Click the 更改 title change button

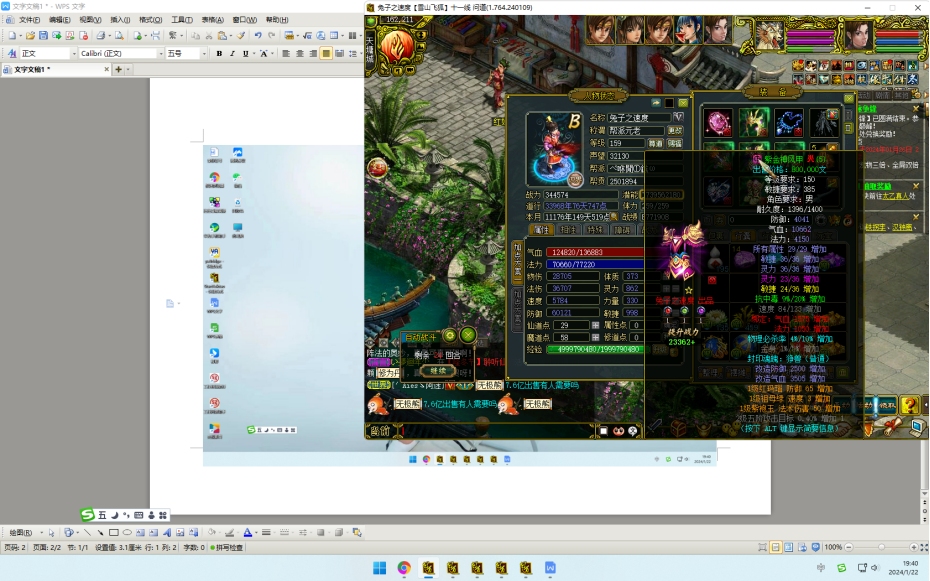click(x=675, y=130)
